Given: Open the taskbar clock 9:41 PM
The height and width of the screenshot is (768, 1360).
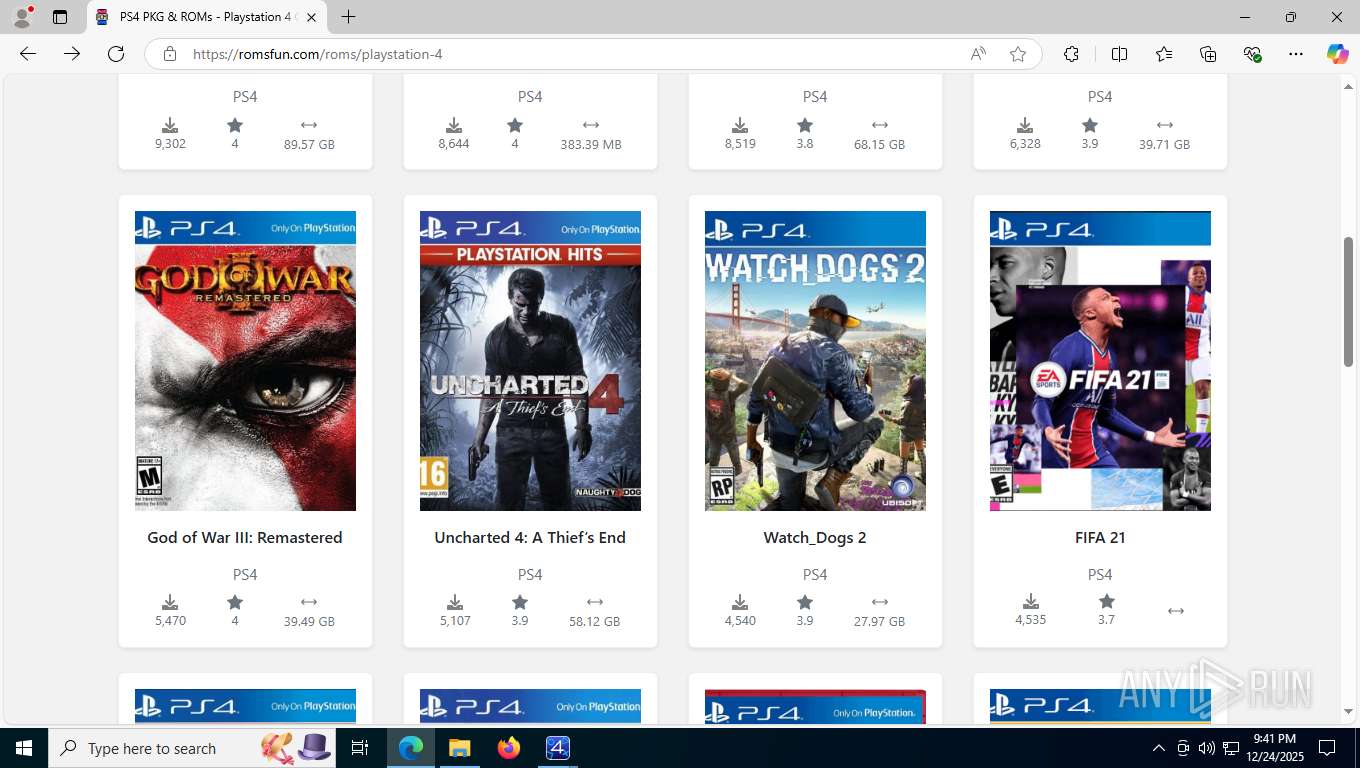Looking at the screenshot, I should tap(1274, 748).
